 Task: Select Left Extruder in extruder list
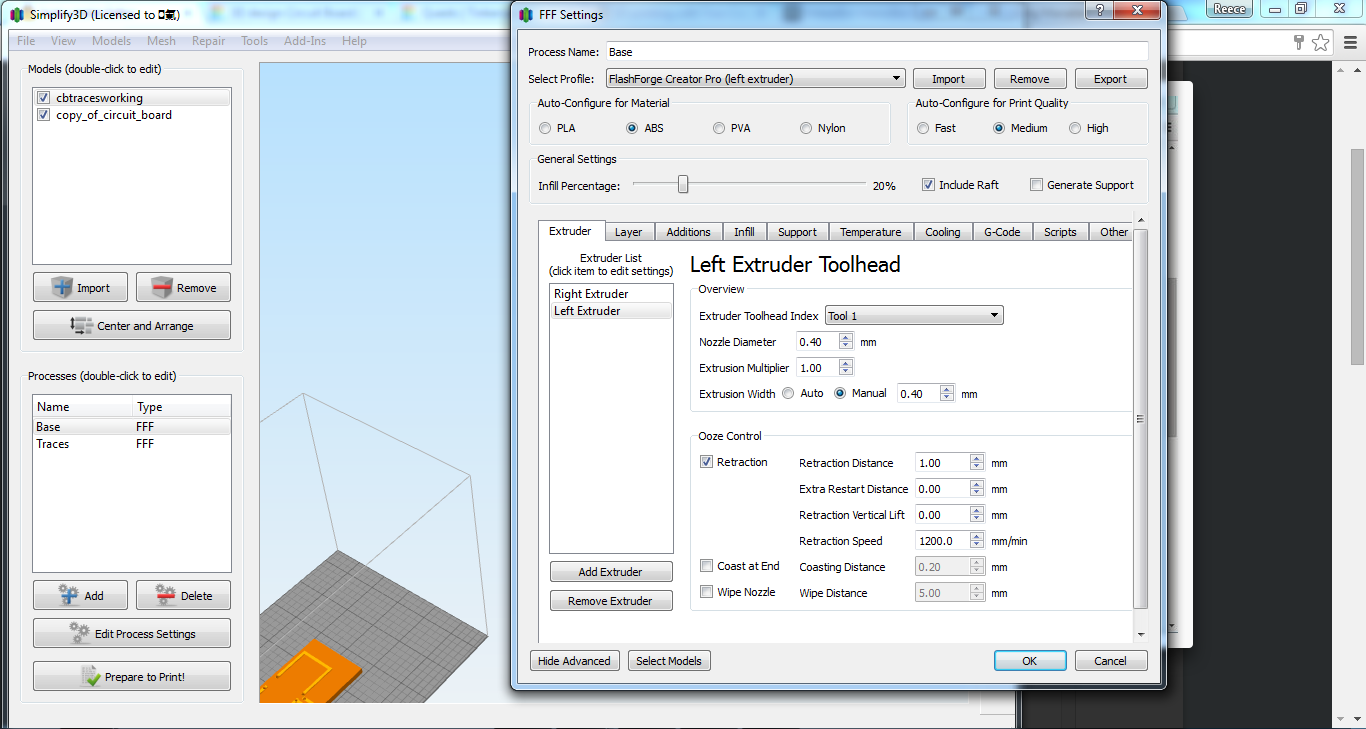coord(611,311)
